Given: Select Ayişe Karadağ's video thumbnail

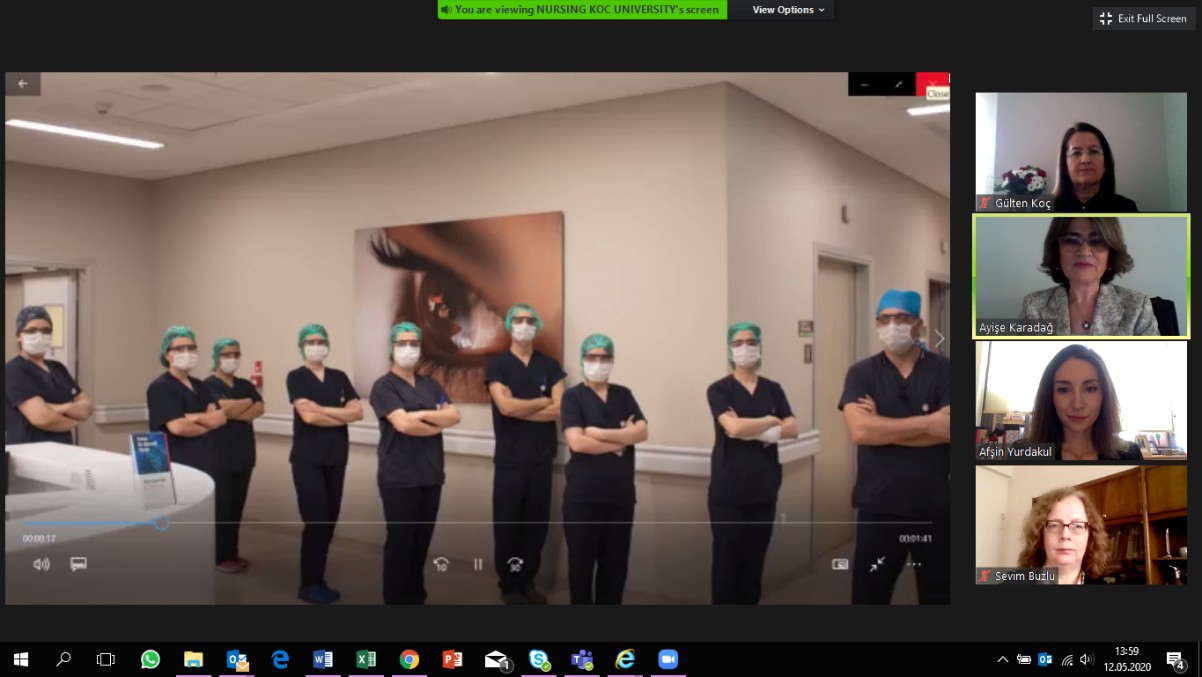Looking at the screenshot, I should tap(1081, 276).
